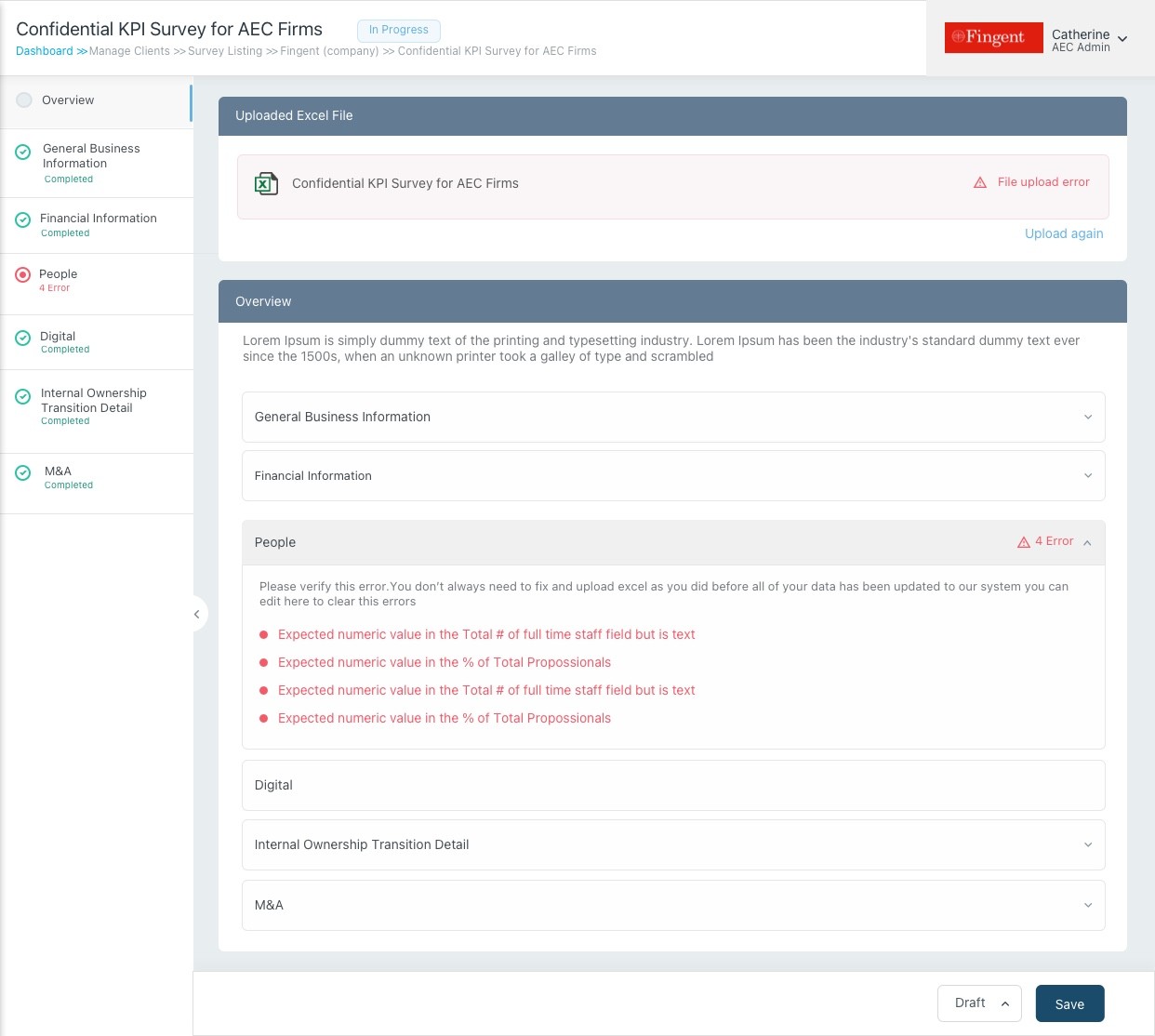
Task: Click Fingent (company) in breadcrumb
Action: [x=329, y=51]
